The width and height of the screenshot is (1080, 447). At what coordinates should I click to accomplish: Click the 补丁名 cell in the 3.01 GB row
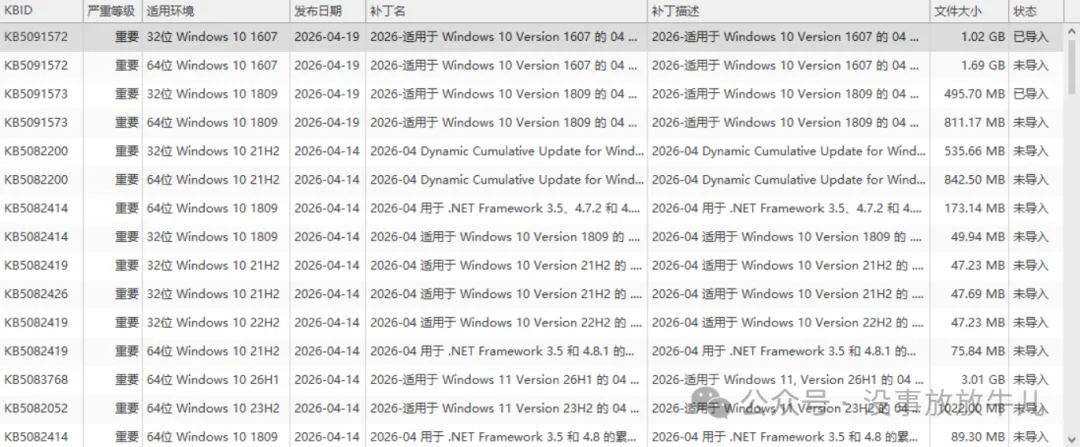point(506,380)
